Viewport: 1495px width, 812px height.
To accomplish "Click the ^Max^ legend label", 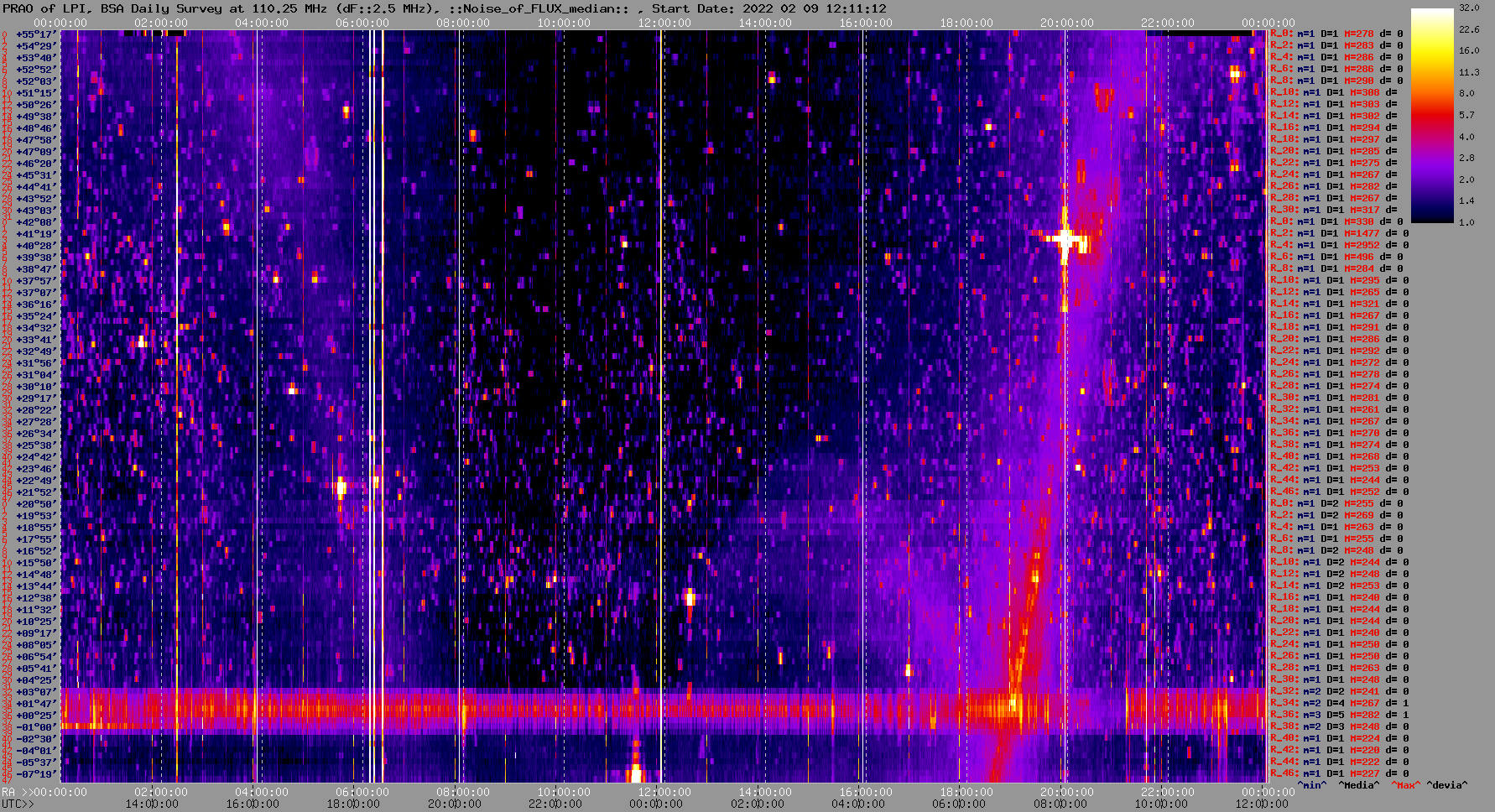I will click(x=1406, y=785).
